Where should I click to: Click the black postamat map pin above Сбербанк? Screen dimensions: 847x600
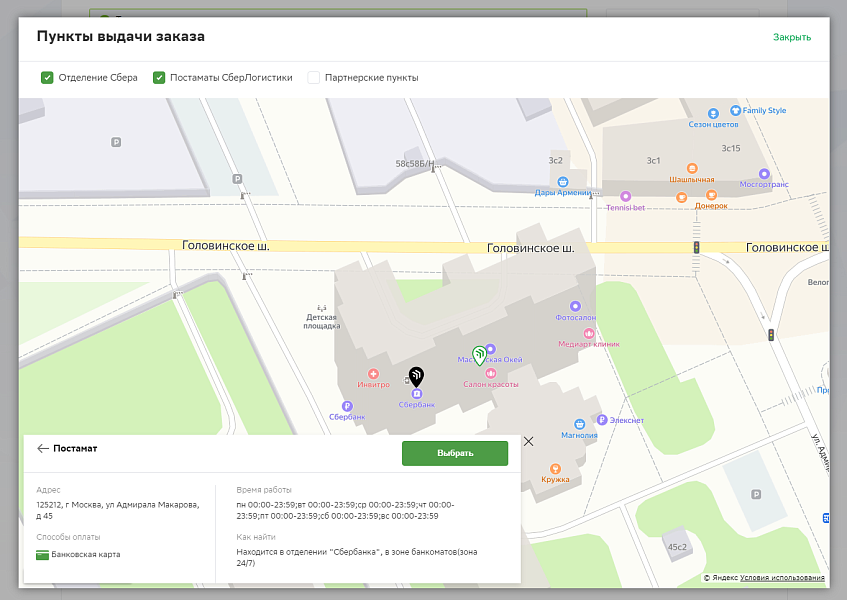pos(416,375)
